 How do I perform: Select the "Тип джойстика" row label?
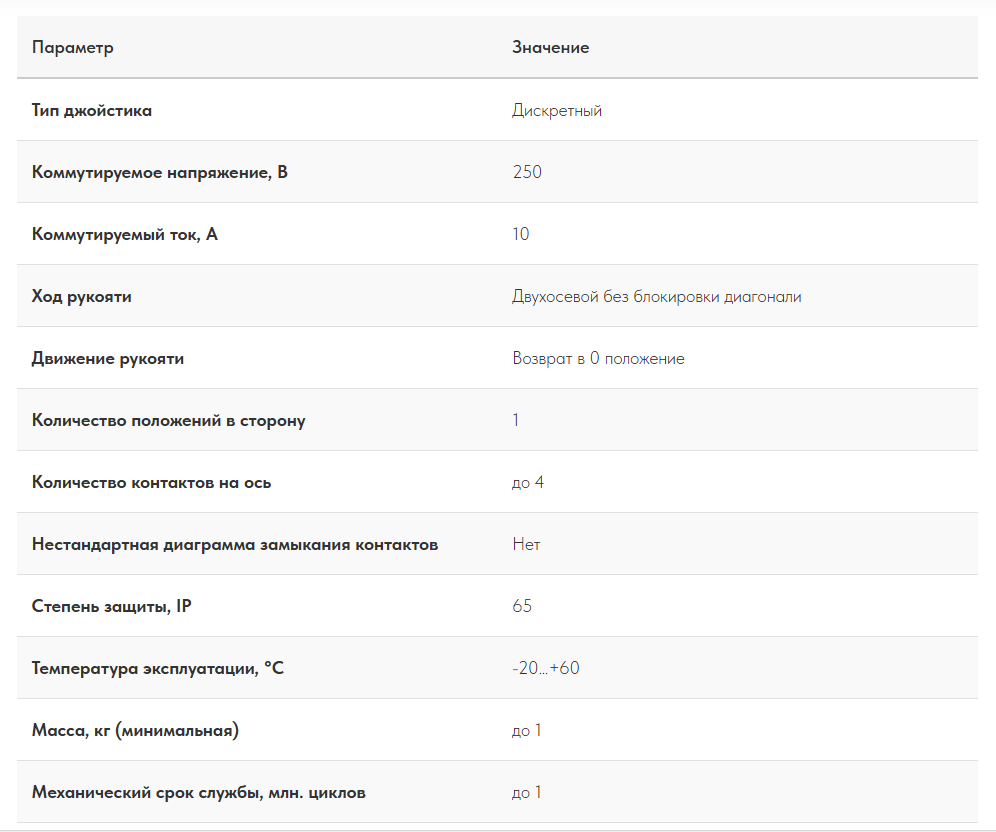coord(92,111)
